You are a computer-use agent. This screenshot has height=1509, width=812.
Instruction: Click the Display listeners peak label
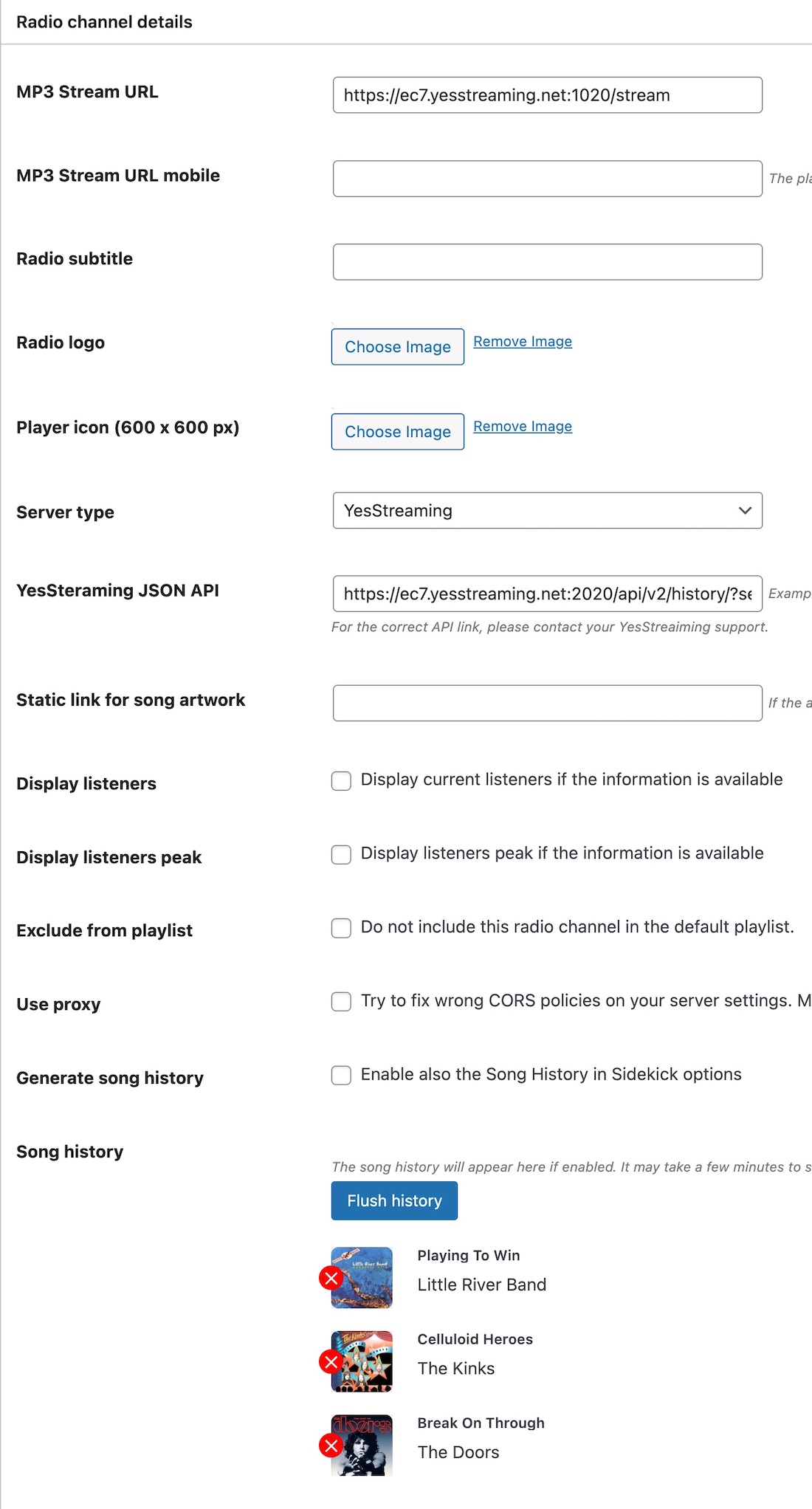point(109,857)
